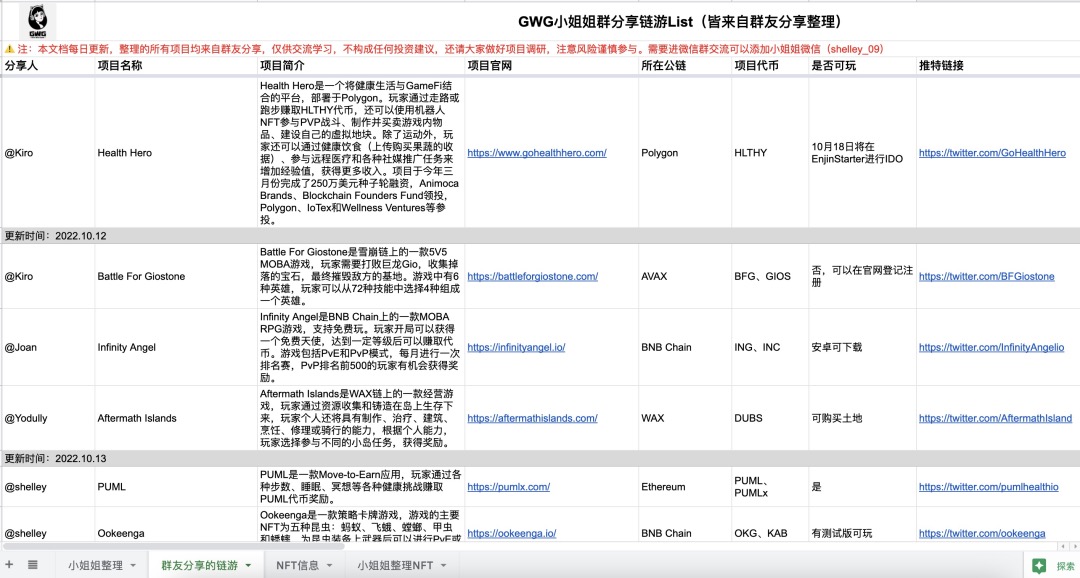Open the all sheets list icon

coord(32,565)
